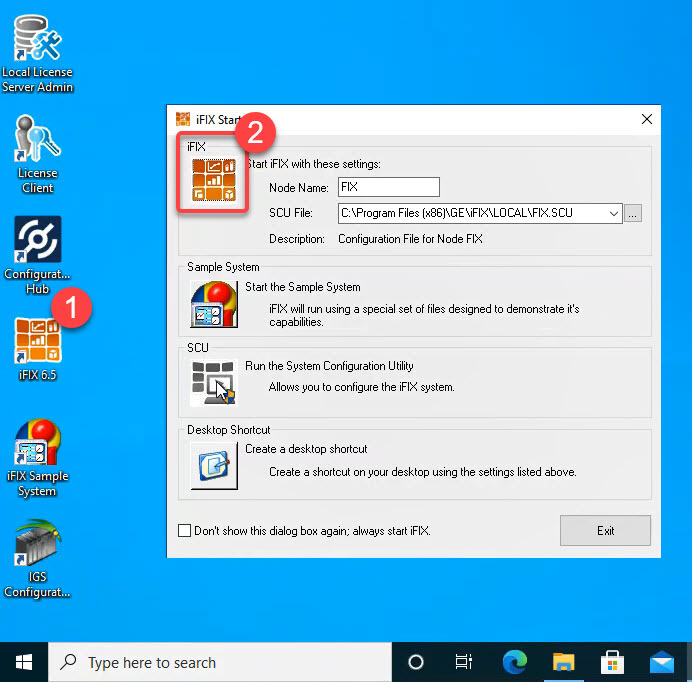Open the Configuration Hub desktop icon
The width and height of the screenshot is (692, 682).
(37, 255)
